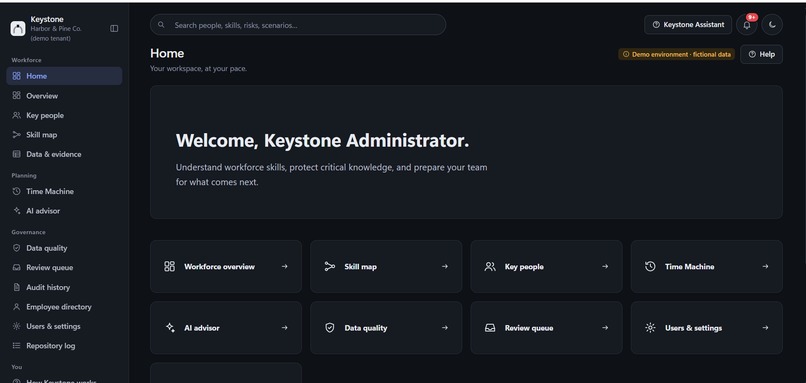Open AI advisor in sidebar

(64, 211)
